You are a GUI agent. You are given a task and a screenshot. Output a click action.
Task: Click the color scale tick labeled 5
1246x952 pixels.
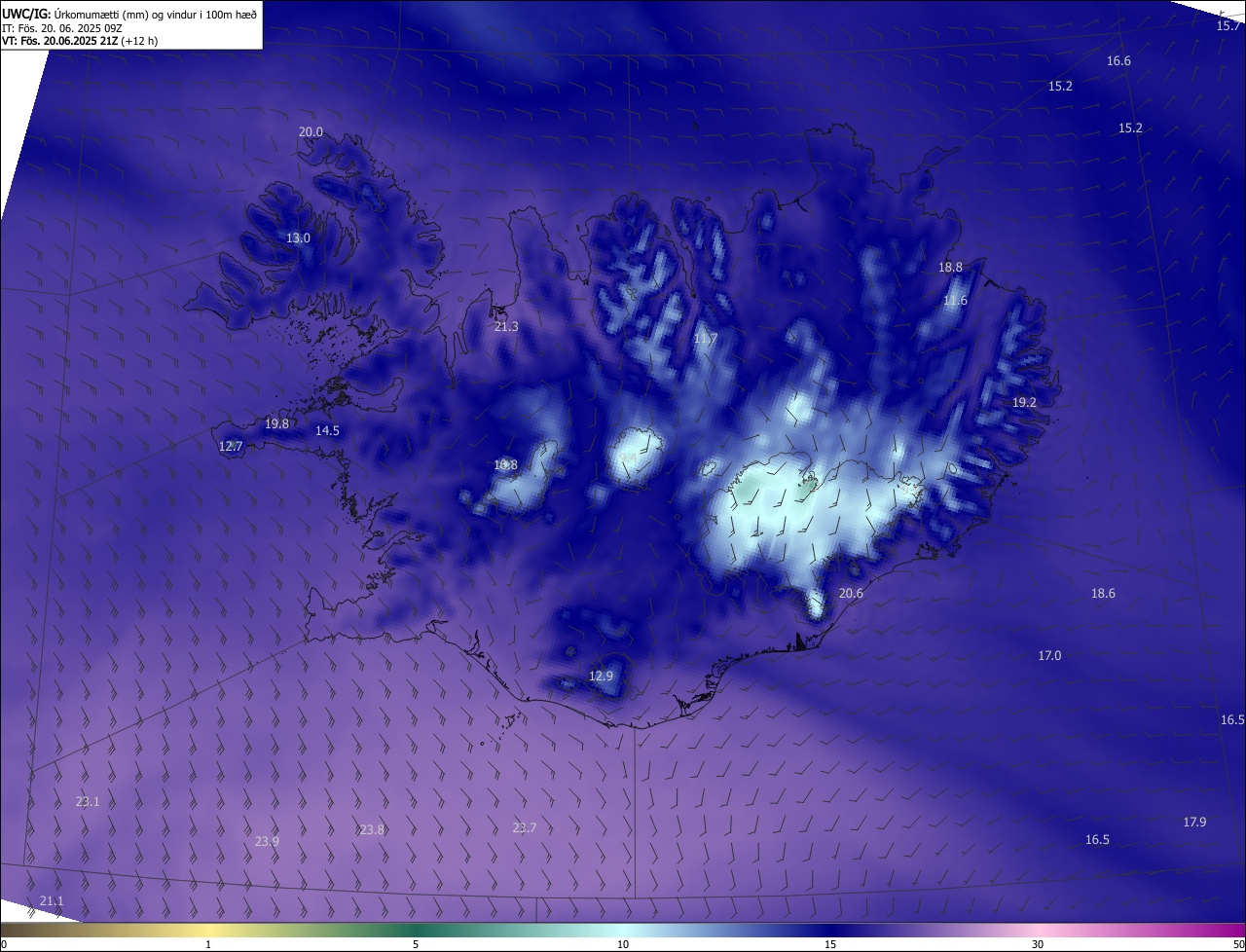click(416, 945)
